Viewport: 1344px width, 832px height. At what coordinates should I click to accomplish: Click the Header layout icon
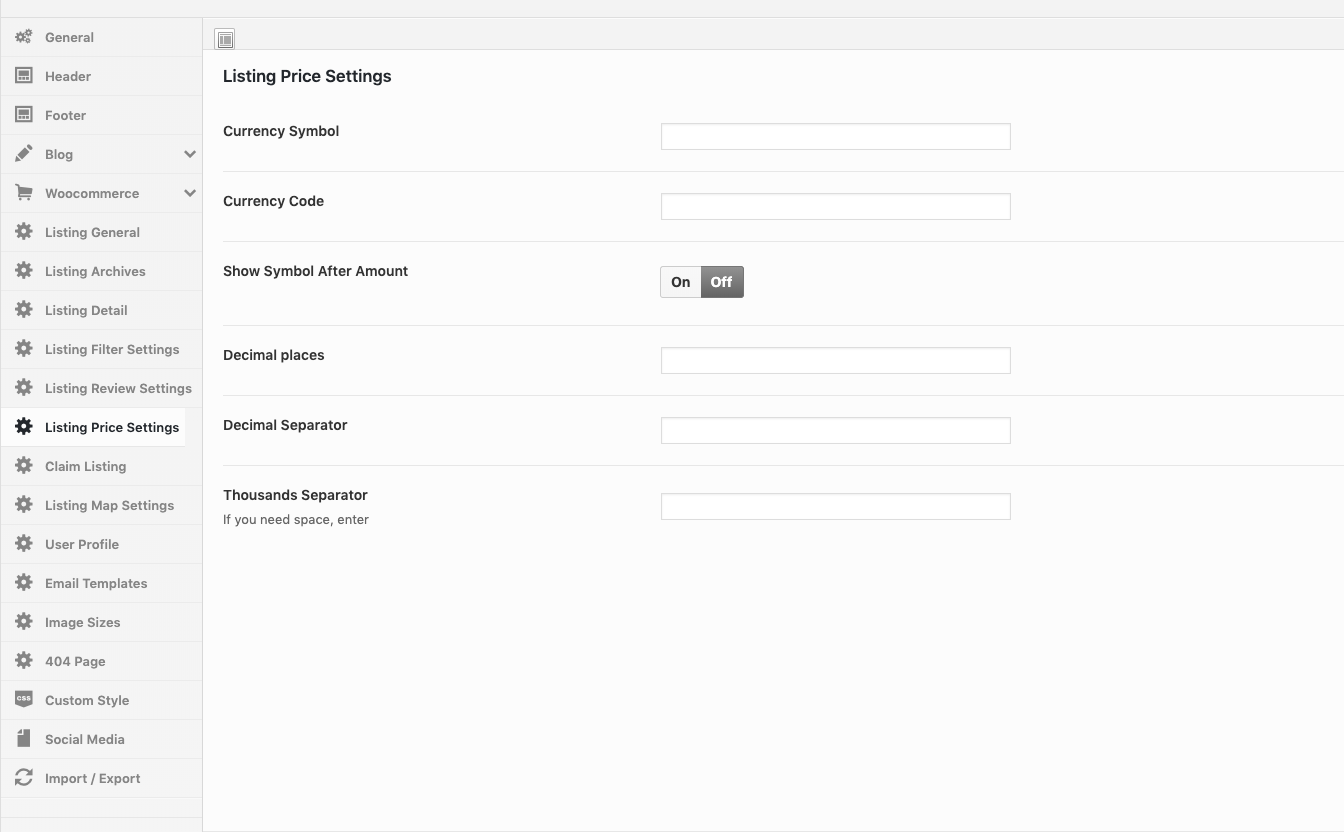click(24, 76)
